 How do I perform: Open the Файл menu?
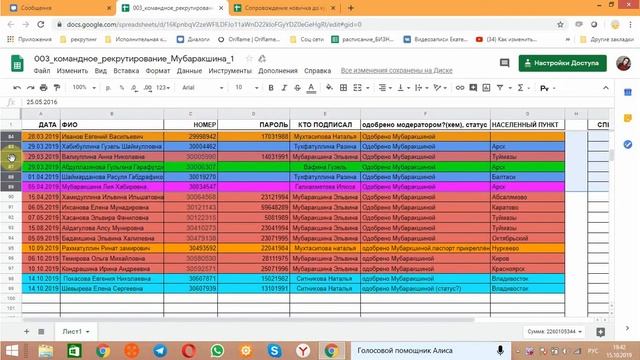[x=42, y=71]
